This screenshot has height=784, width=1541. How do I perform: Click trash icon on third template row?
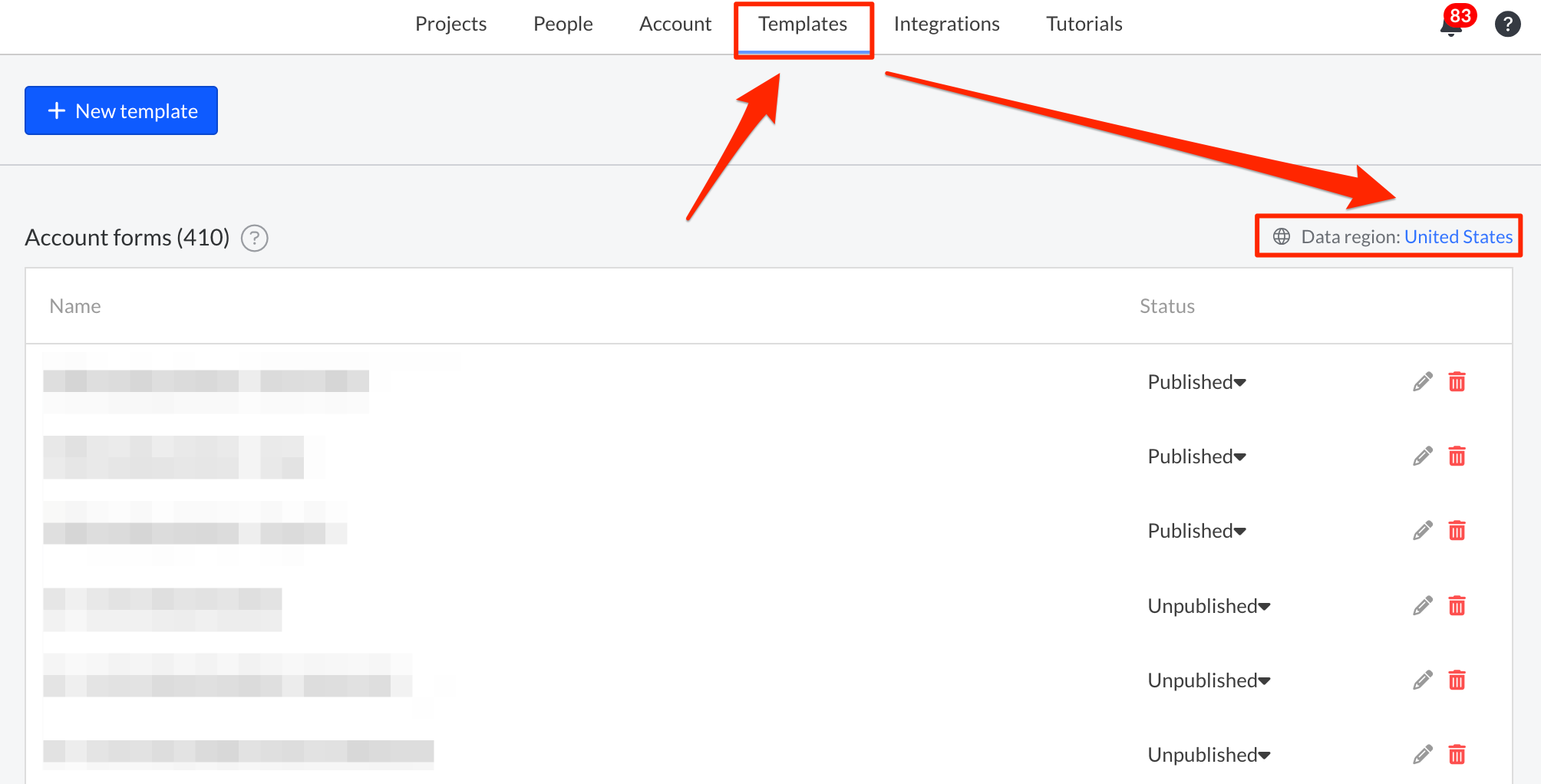click(1457, 531)
